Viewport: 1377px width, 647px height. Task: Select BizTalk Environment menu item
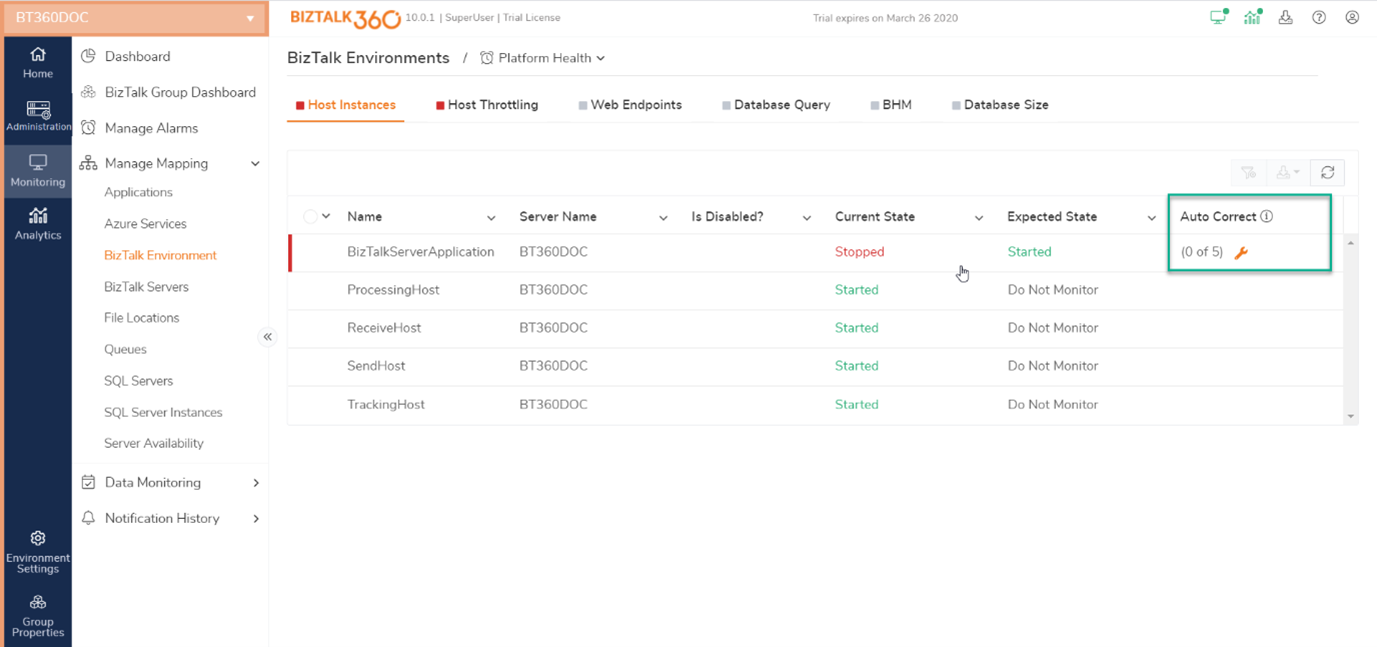(160, 255)
